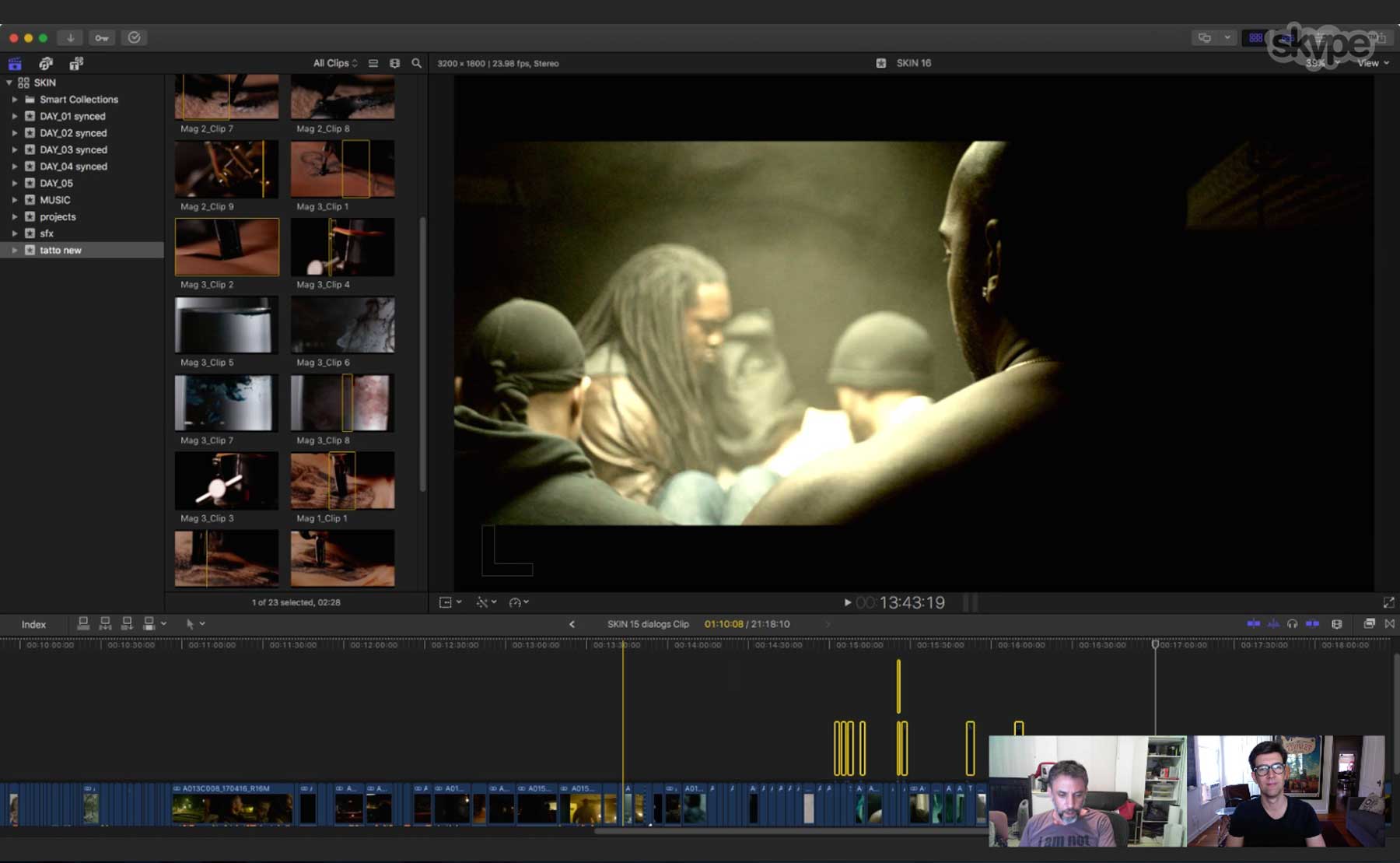Image resolution: width=1400 pixels, height=863 pixels.
Task: Open the View menu in viewer
Action: 1373,63
